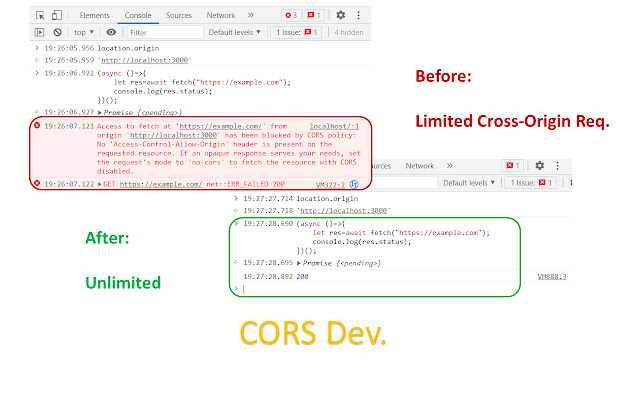Select the logged 200 status at 19:27:28.892
Viewport: 640px width, 400px height.
coord(302,277)
